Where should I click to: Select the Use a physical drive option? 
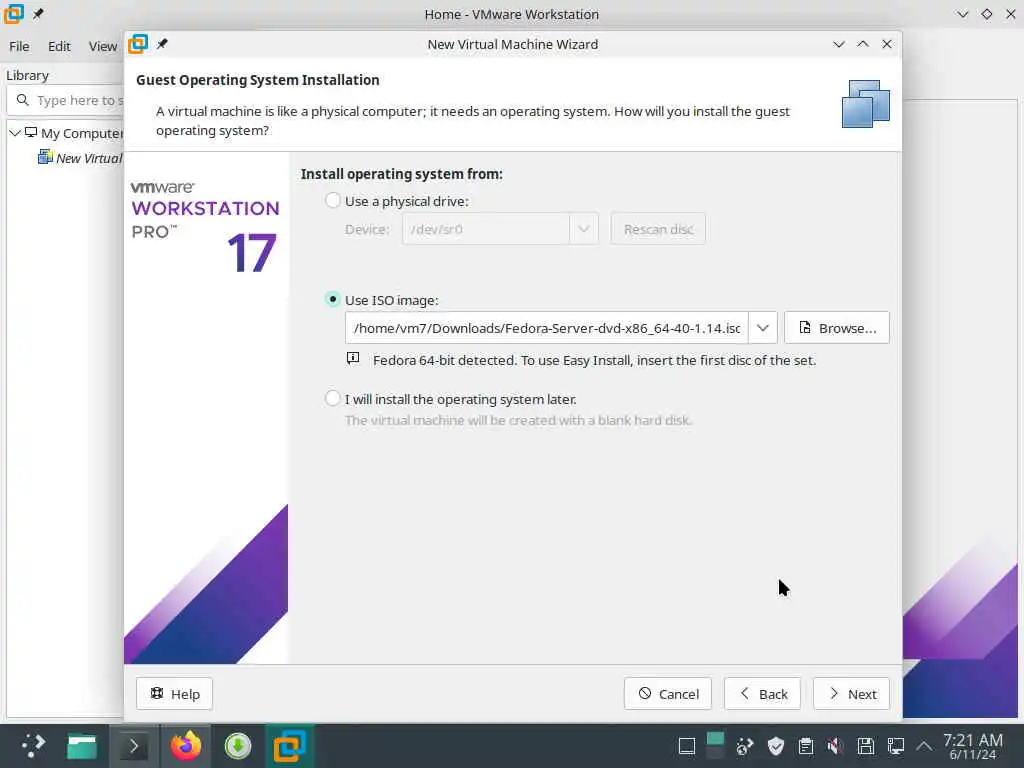coord(332,200)
